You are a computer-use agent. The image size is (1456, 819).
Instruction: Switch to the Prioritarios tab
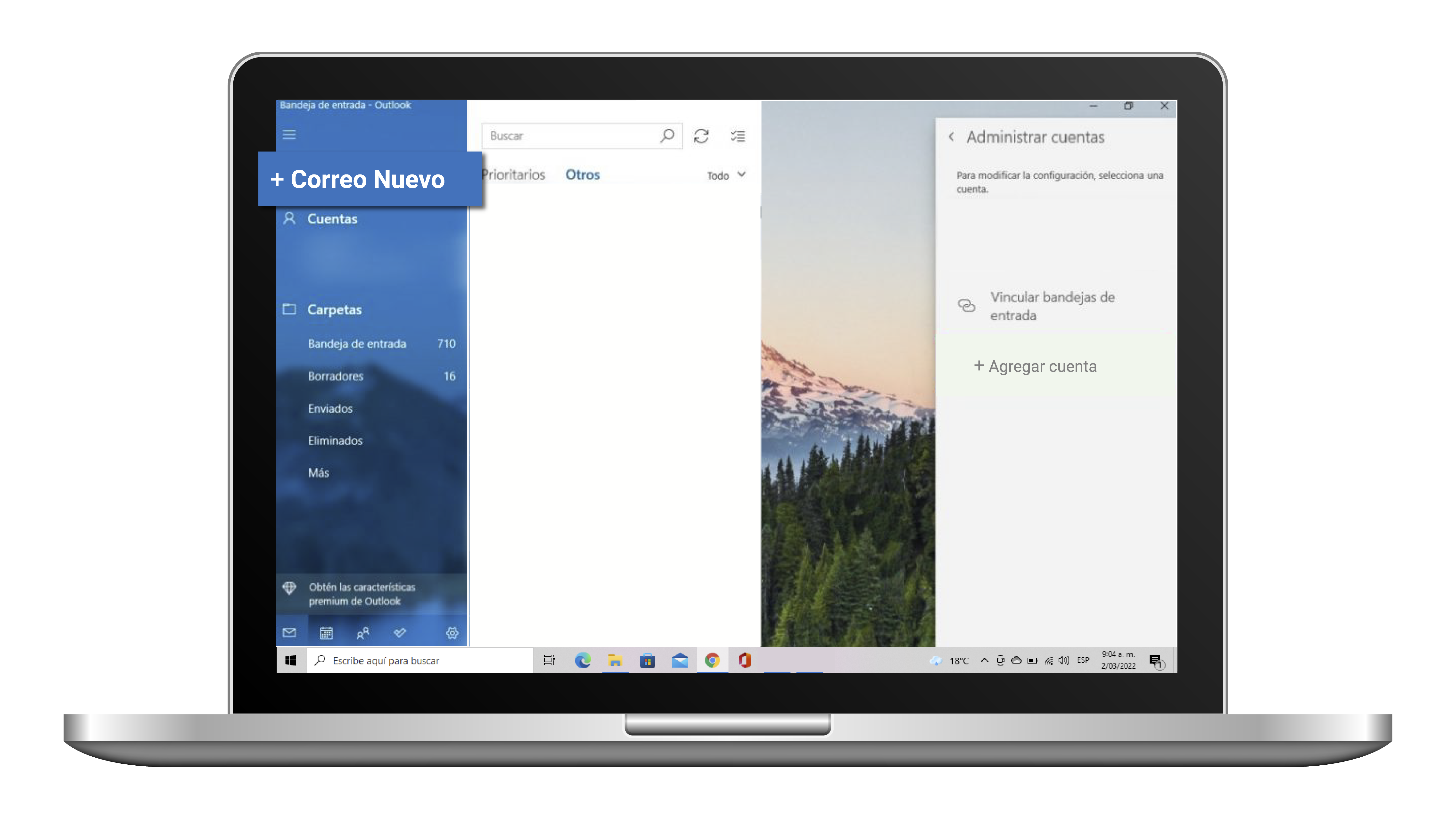coord(513,175)
